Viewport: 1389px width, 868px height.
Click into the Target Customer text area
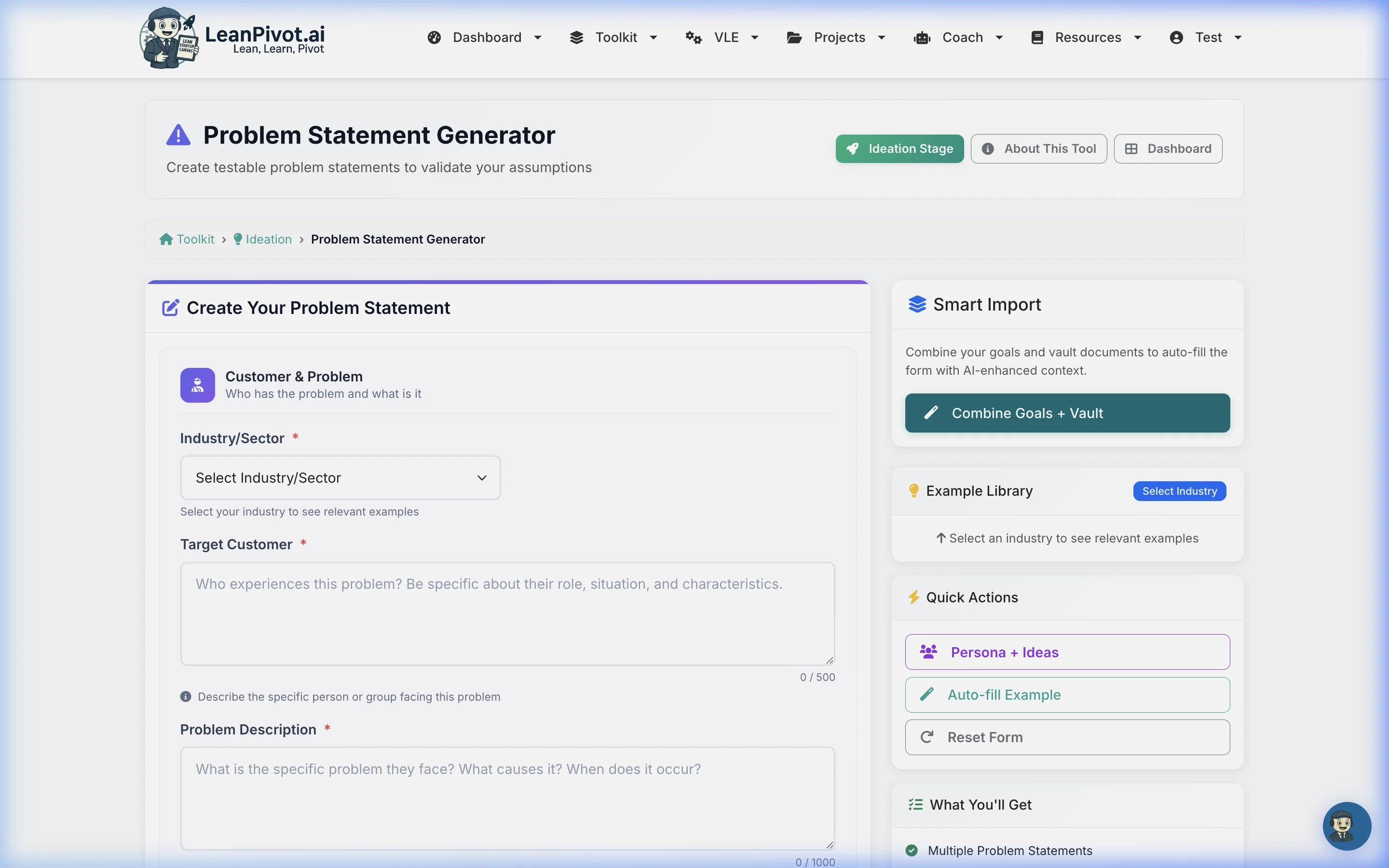coord(507,613)
